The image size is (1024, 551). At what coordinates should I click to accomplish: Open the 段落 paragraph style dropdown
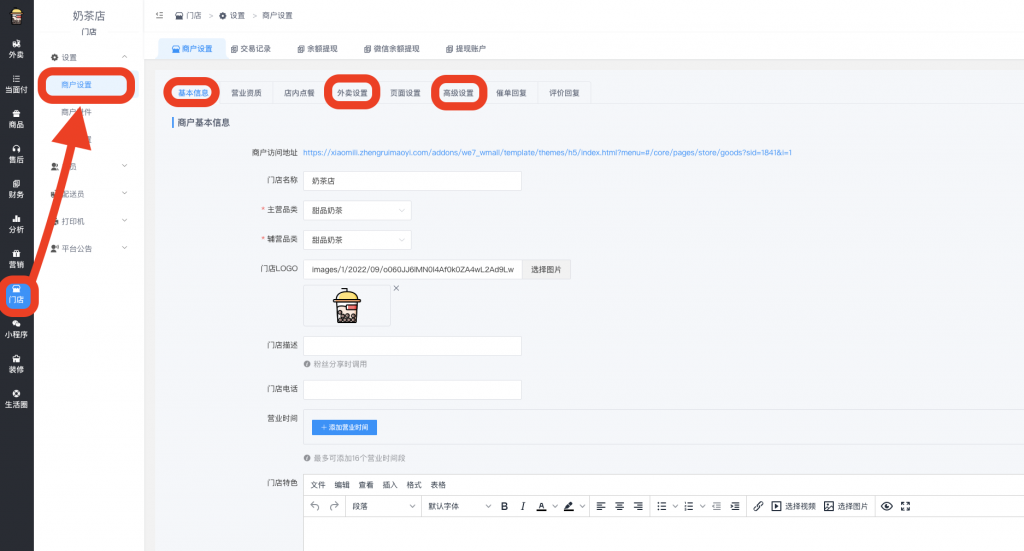point(383,506)
